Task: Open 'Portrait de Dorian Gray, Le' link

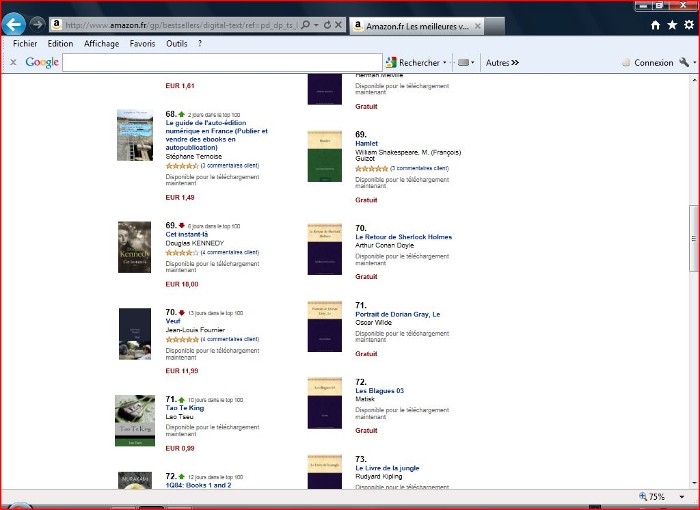Action: (398, 314)
